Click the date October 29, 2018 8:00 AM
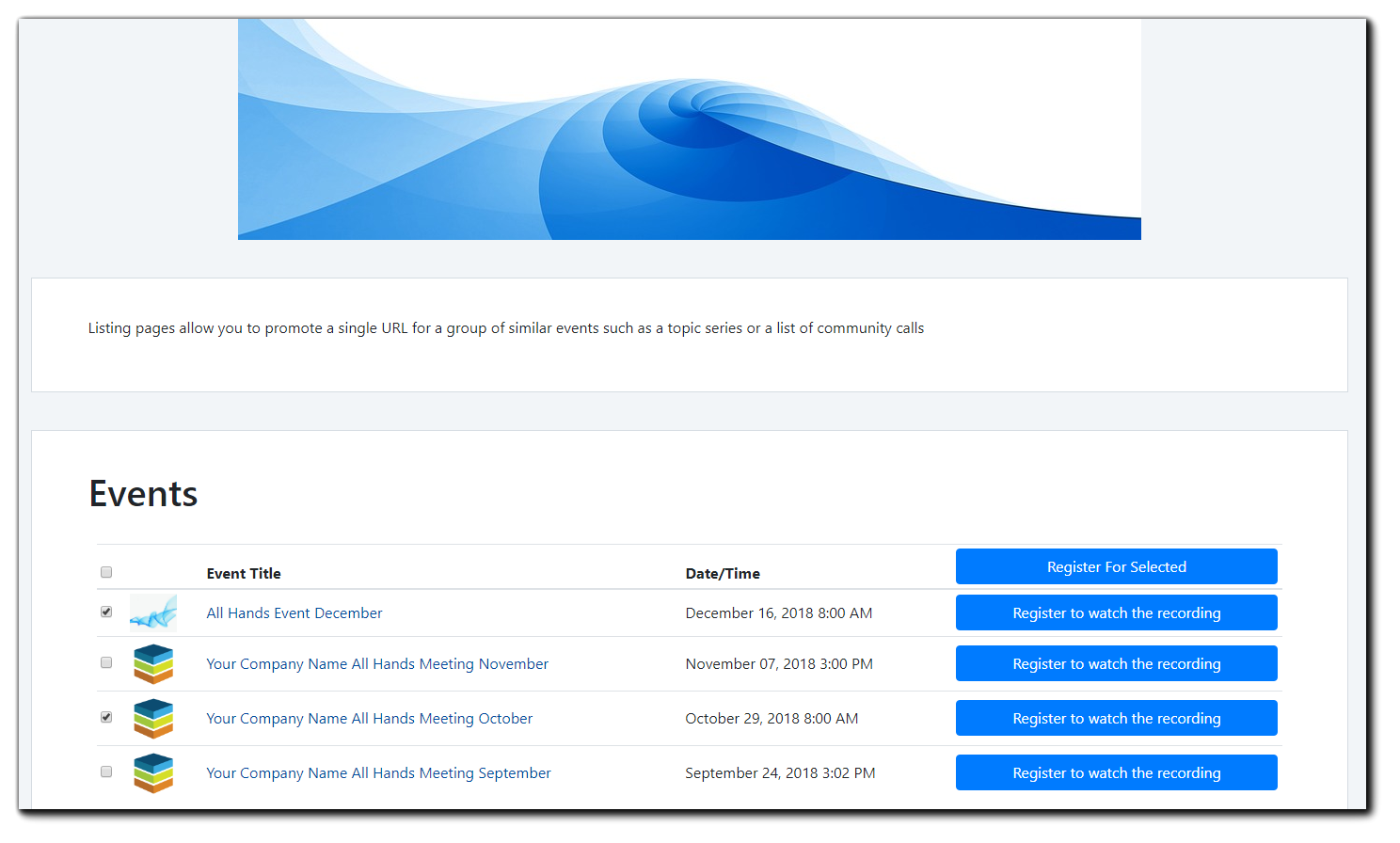The height and width of the screenshot is (843, 1400). [772, 719]
